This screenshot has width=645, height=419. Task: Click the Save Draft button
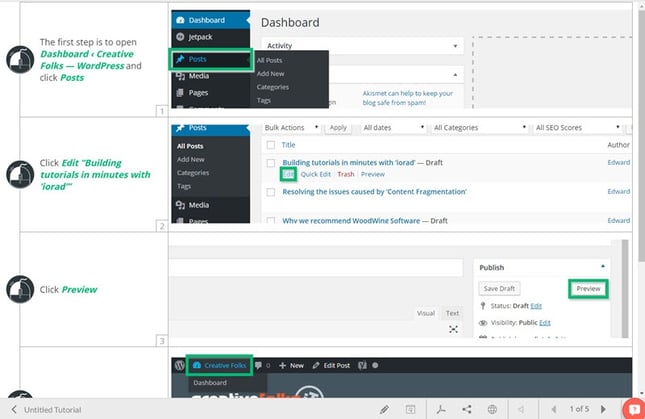click(499, 289)
